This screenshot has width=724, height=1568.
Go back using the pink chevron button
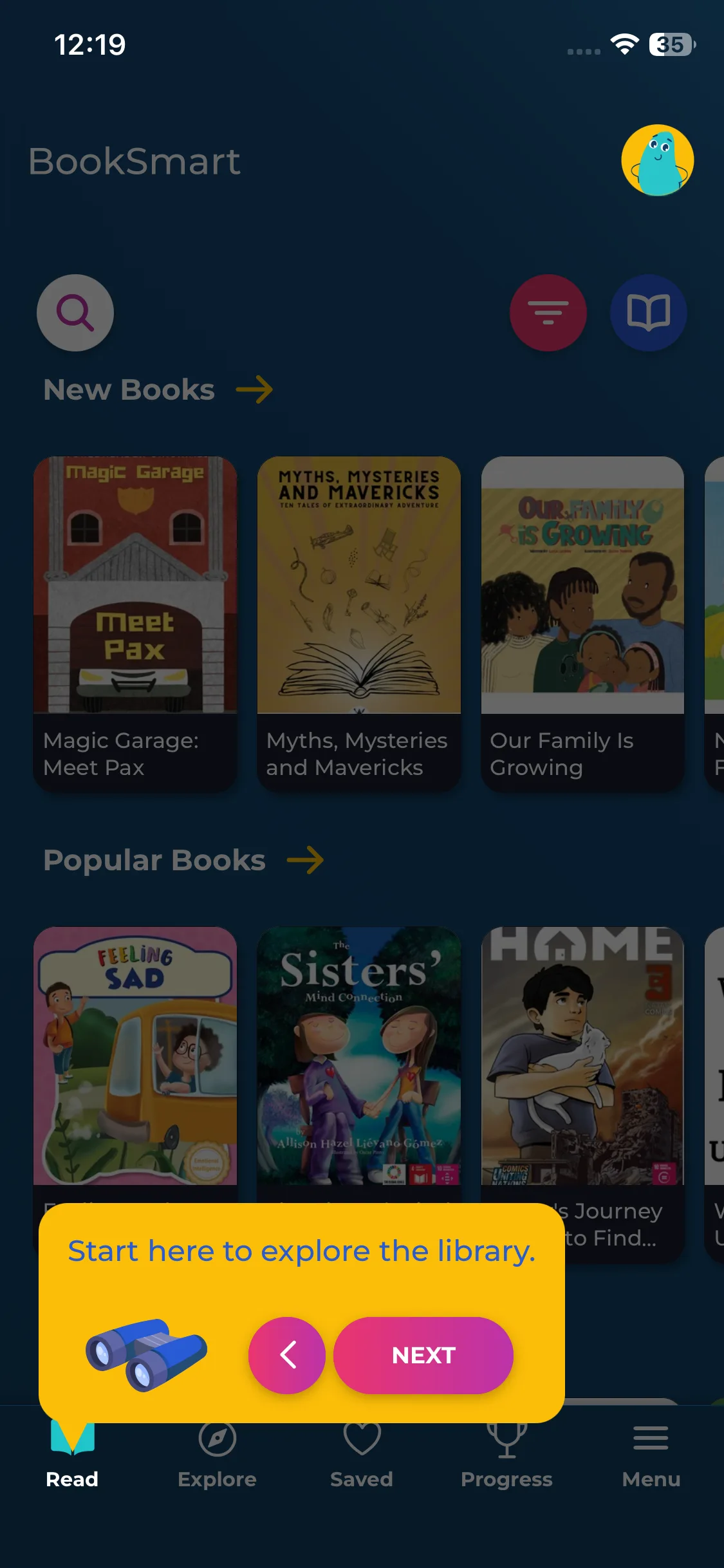[x=287, y=1355]
